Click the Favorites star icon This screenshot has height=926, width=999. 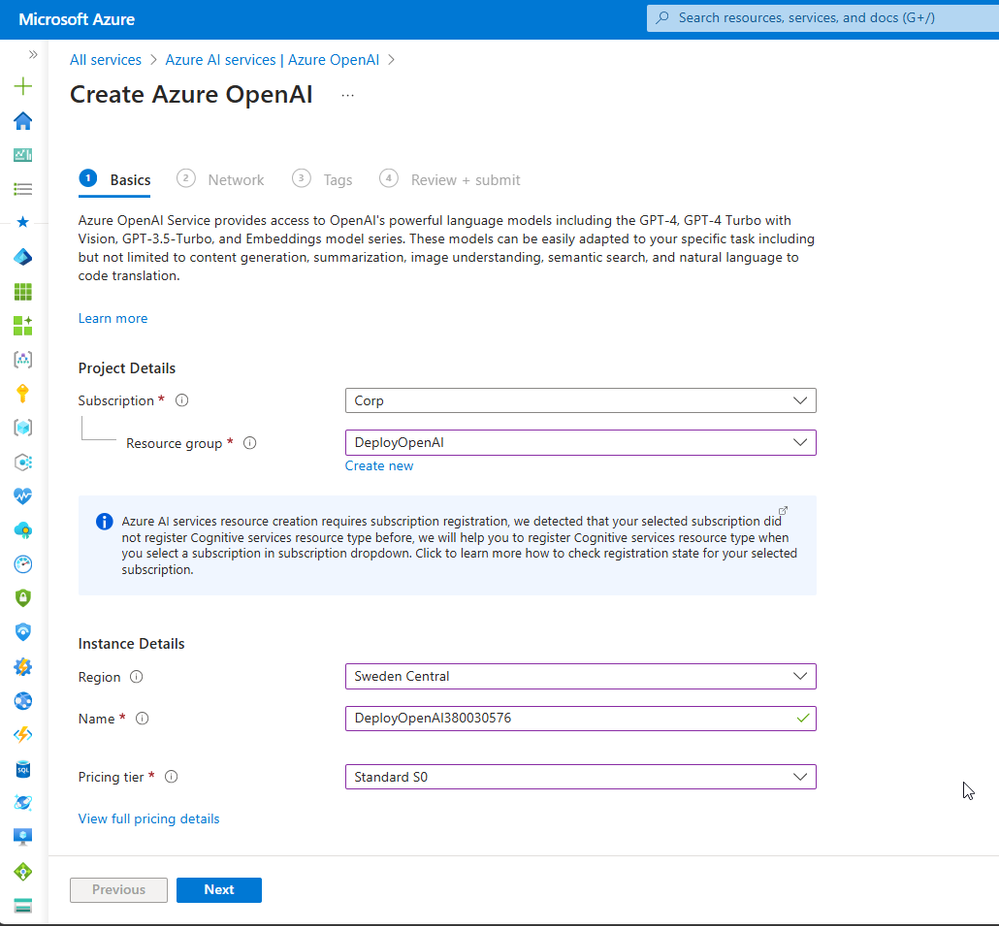point(23,222)
